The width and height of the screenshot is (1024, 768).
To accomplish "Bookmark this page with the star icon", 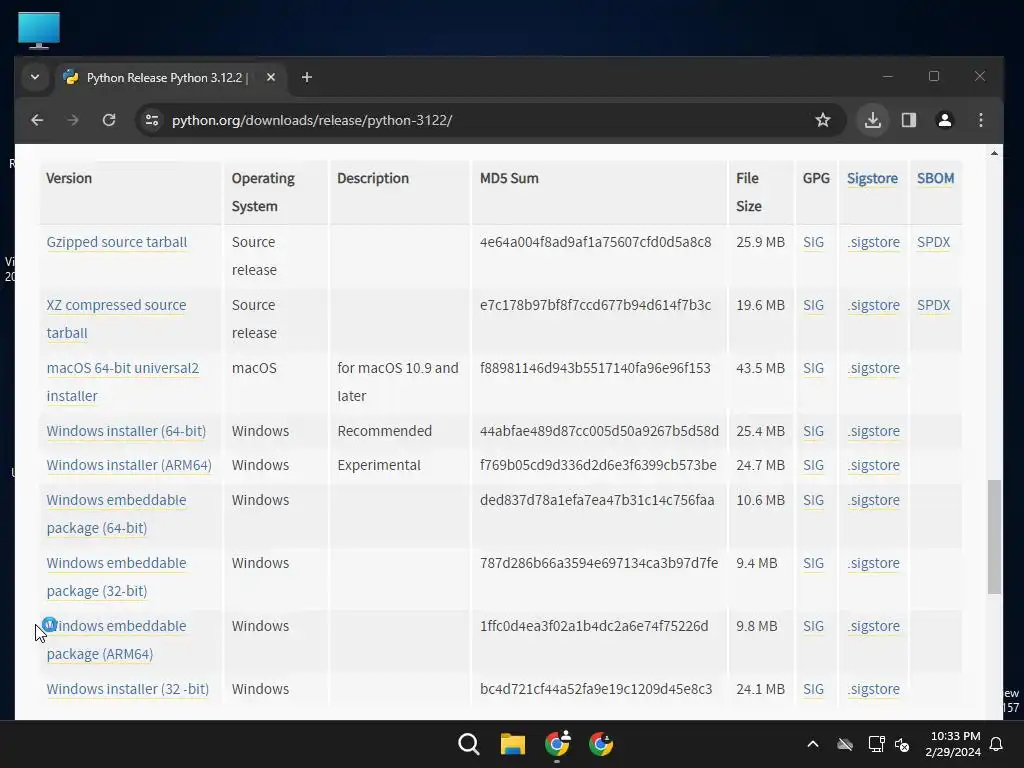I will (x=823, y=120).
